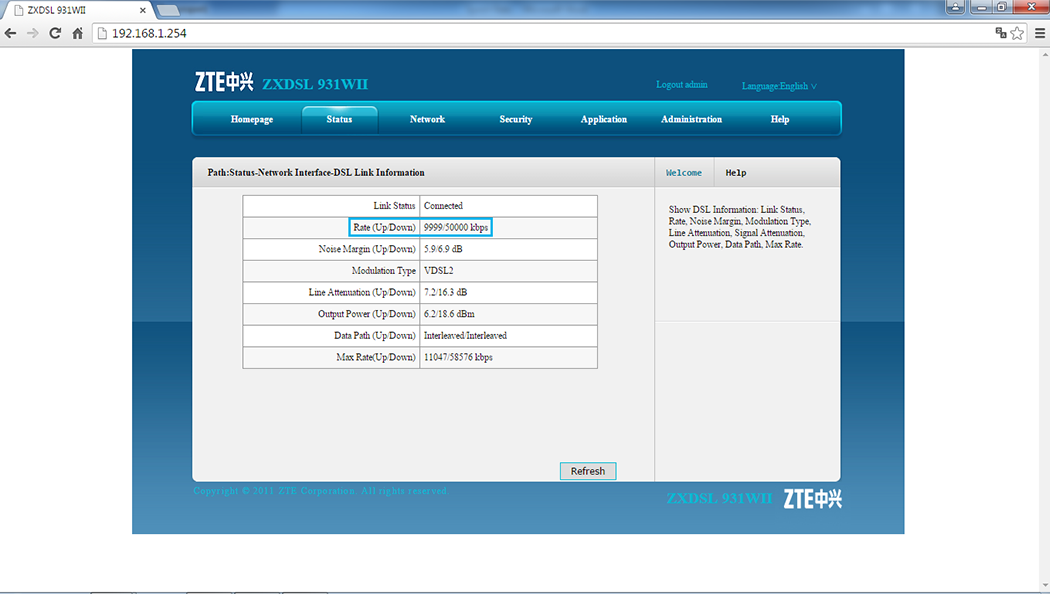Open the Status menu
Screen dimensions: 1050x594
pos(340,119)
